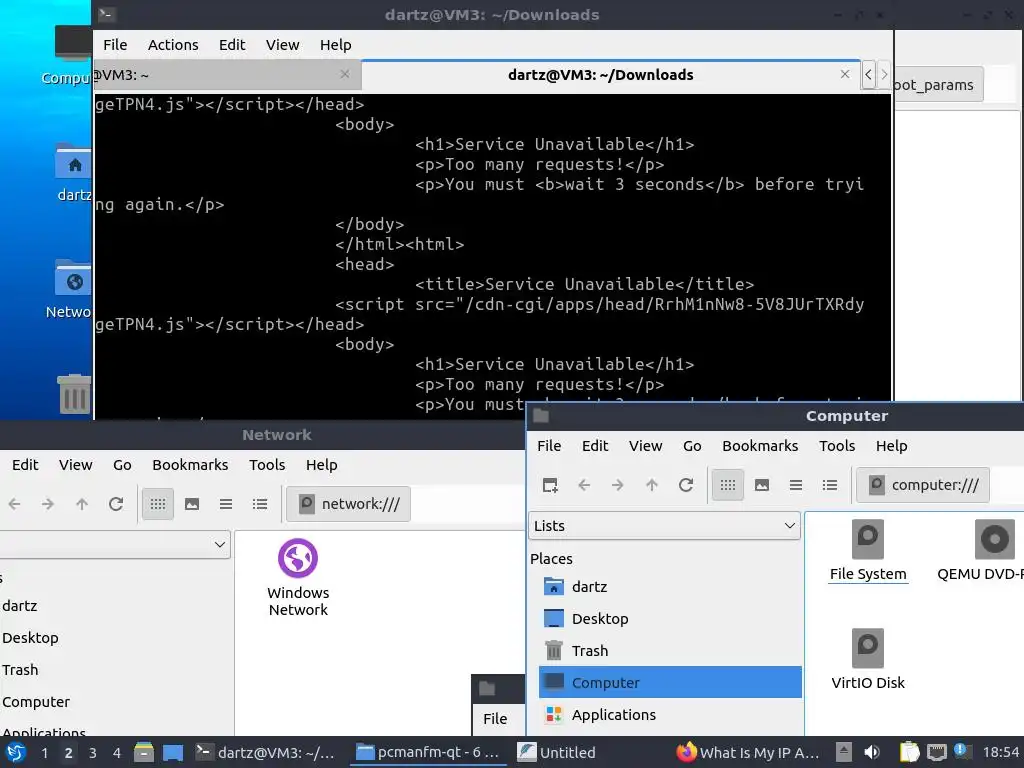Switch to workspace 3 on the taskbar
The image size is (1024, 768).
93,753
